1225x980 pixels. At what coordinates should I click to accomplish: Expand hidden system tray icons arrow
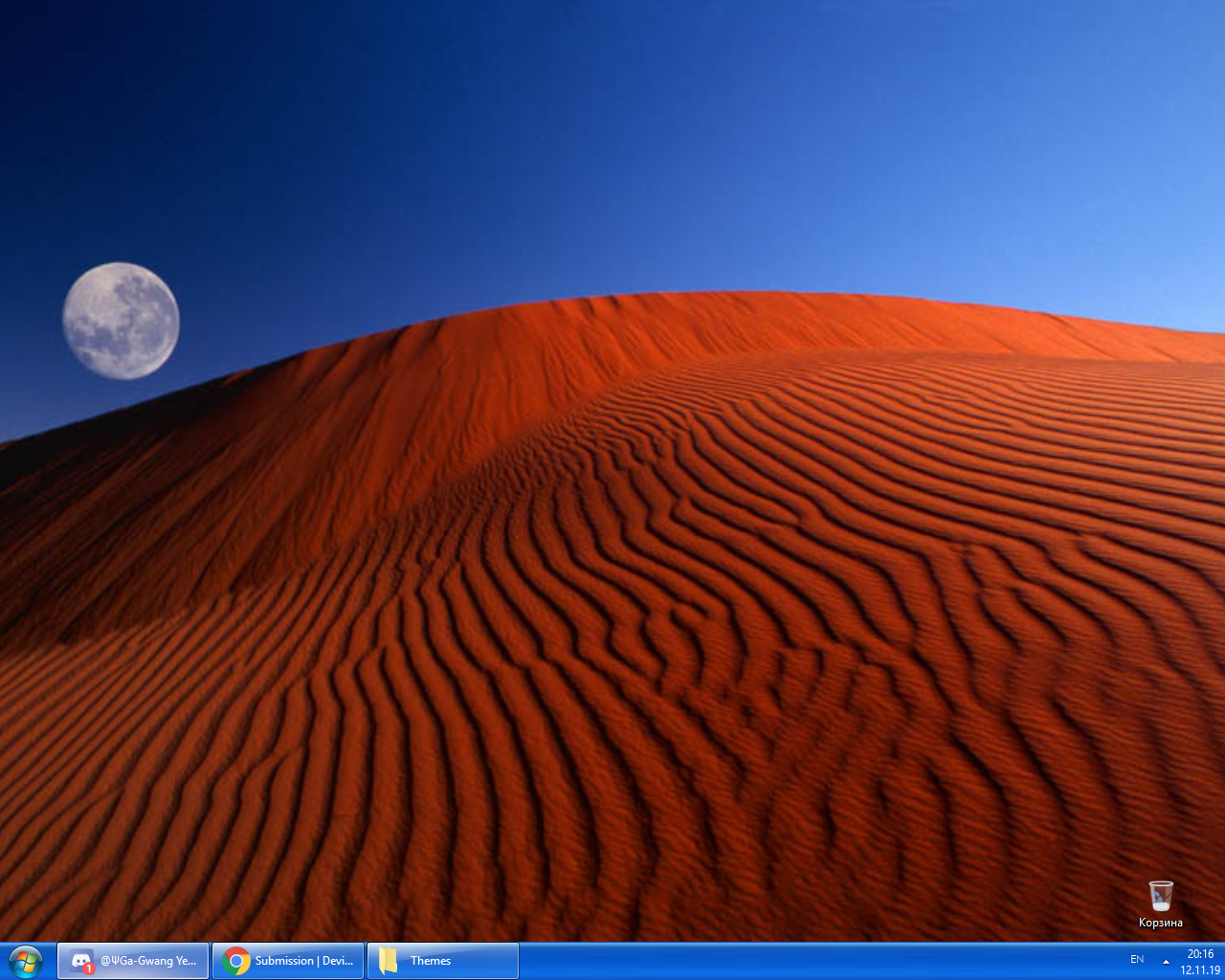coord(1166,961)
